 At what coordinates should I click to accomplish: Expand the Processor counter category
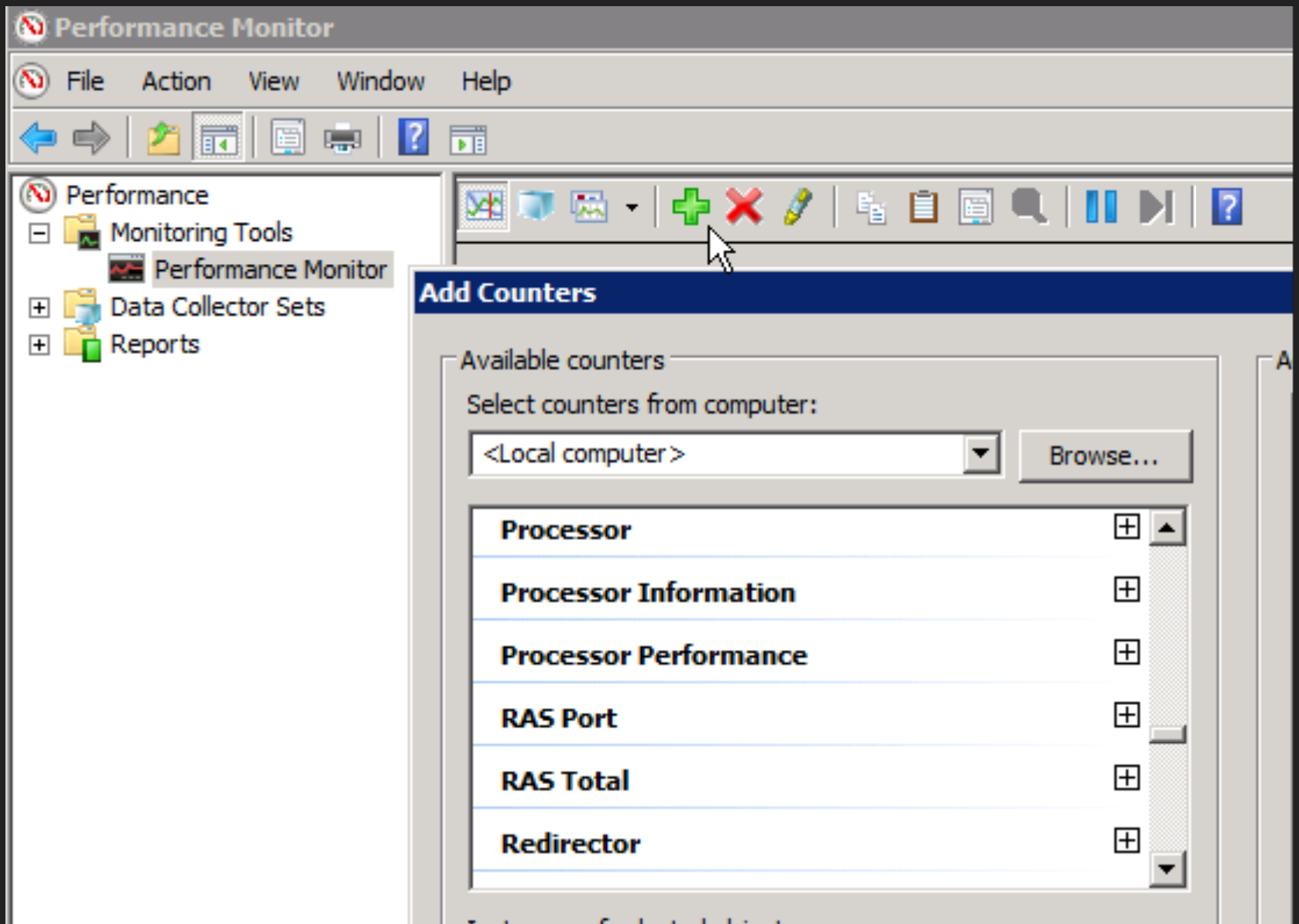1126,527
